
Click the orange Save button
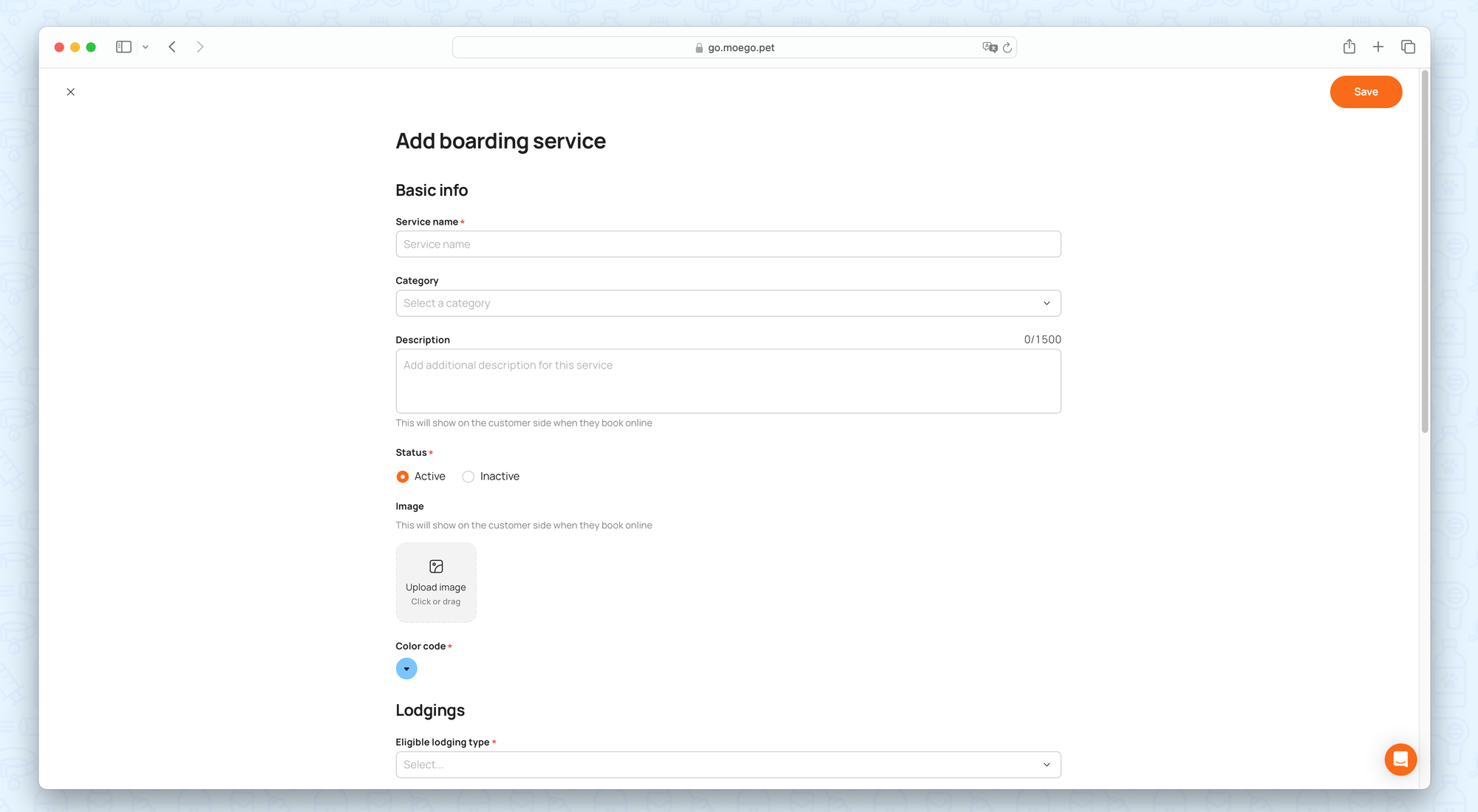point(1366,92)
